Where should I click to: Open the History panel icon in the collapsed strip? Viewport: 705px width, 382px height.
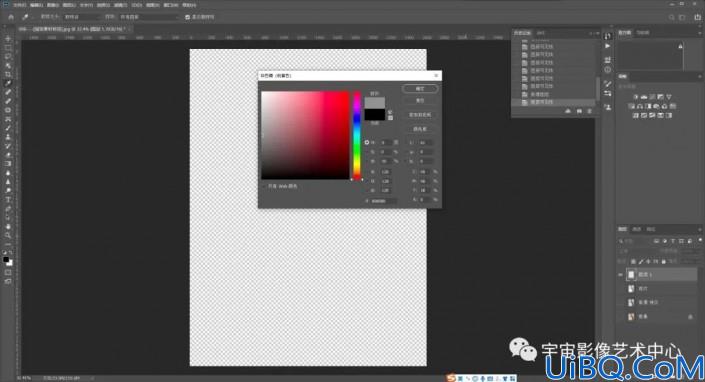click(607, 36)
